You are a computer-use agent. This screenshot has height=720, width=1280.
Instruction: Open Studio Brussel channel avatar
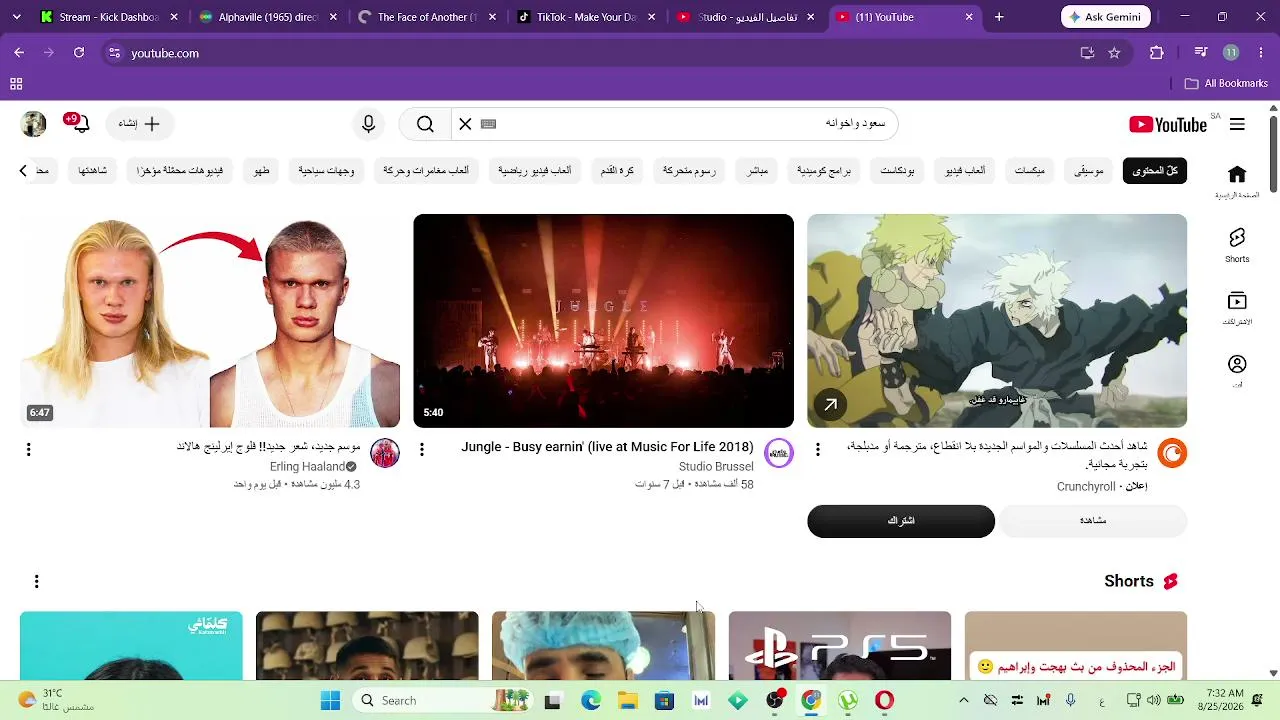[778, 453]
